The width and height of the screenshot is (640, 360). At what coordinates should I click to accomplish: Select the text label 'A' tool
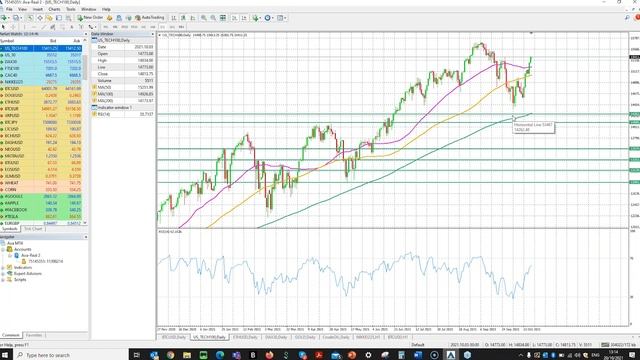(72, 27)
